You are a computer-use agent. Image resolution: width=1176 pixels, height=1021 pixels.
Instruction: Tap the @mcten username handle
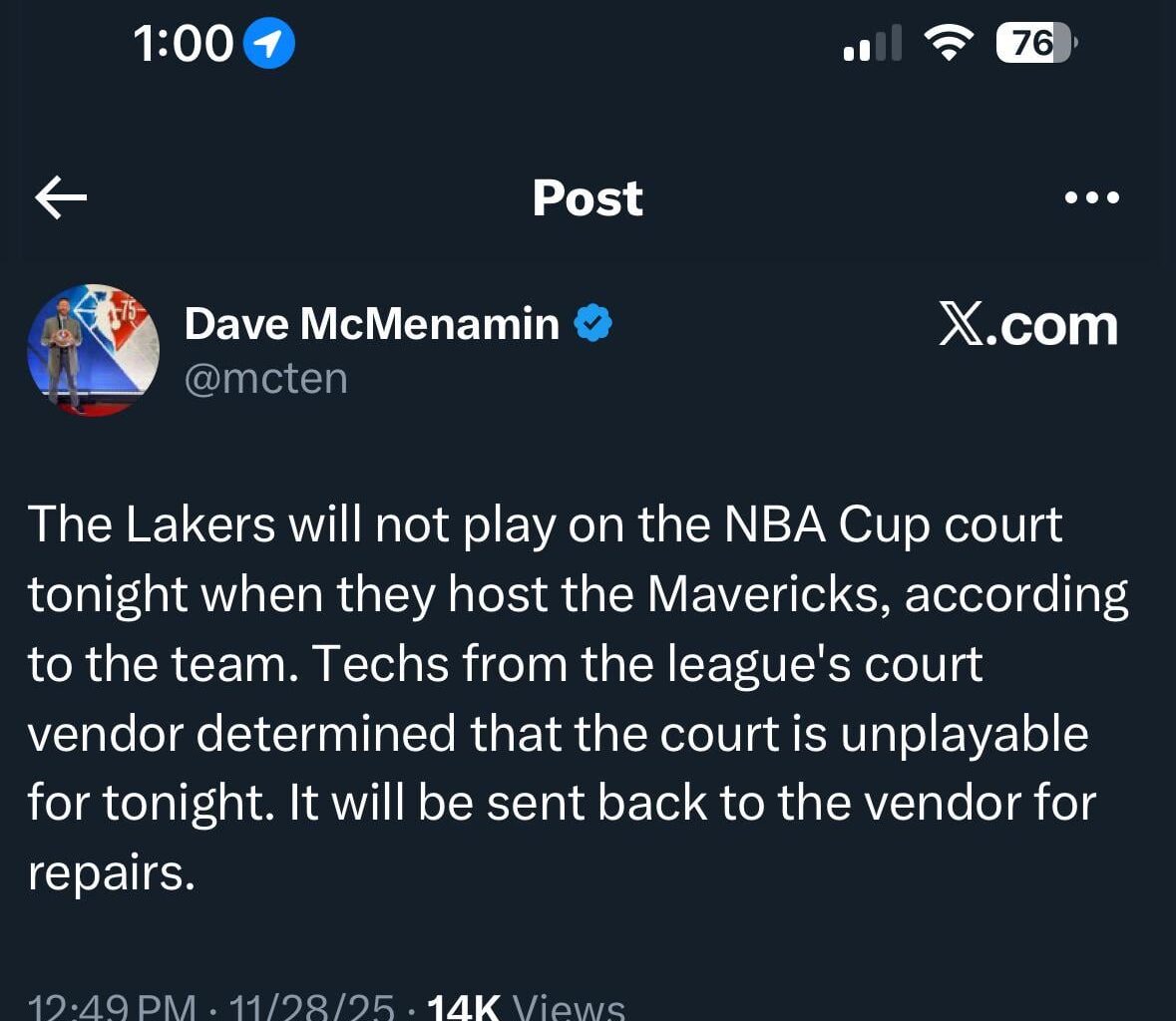tap(266, 378)
